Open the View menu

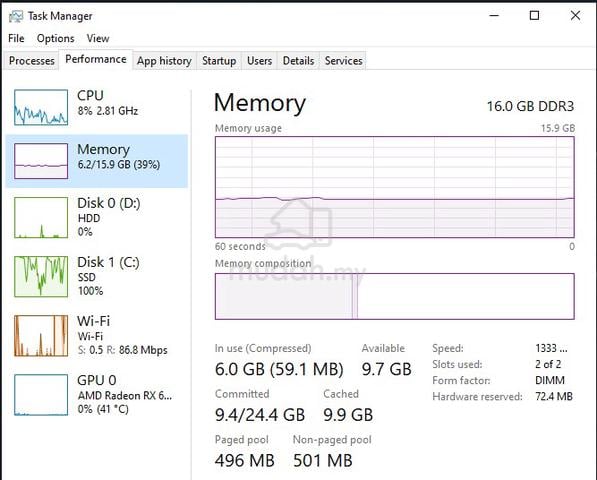point(98,38)
